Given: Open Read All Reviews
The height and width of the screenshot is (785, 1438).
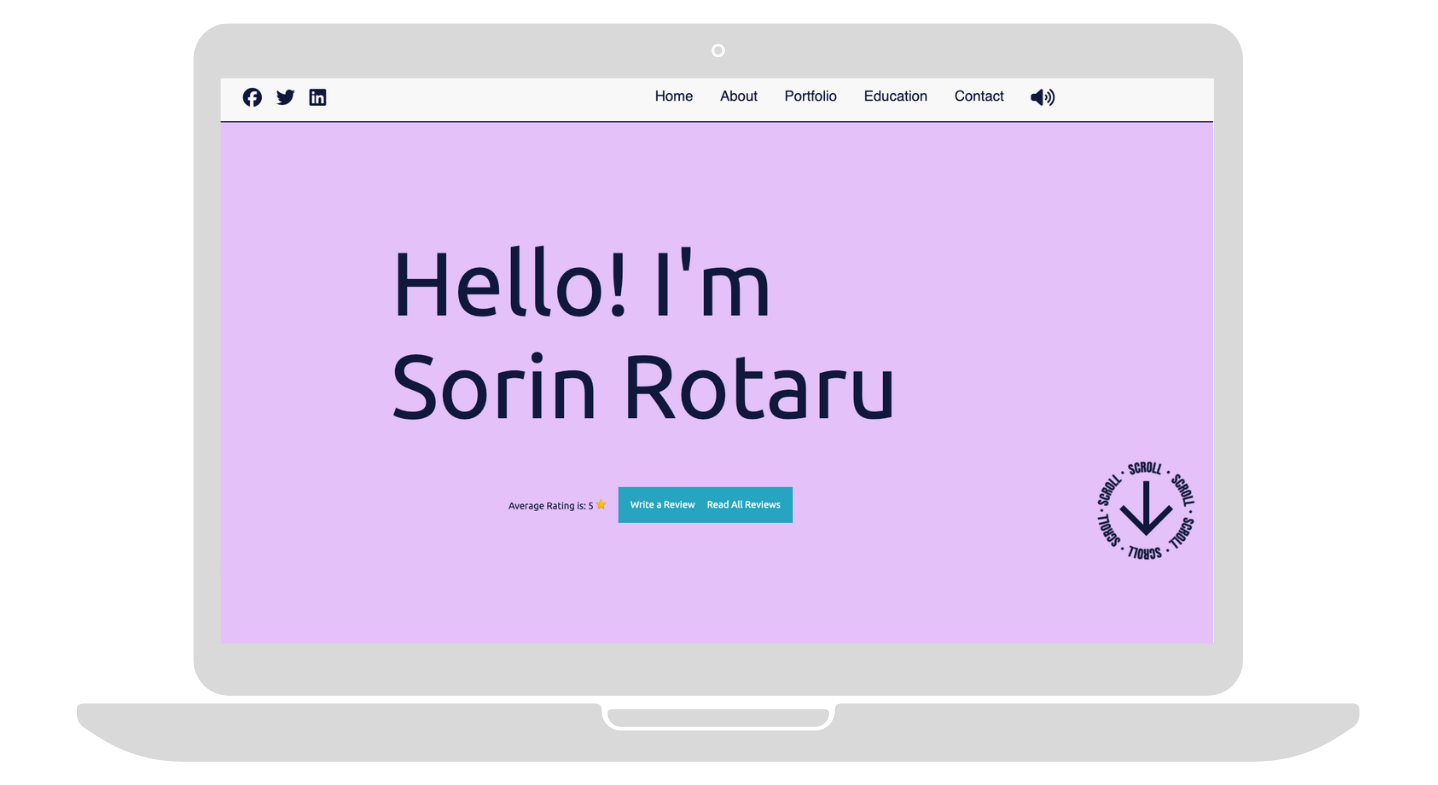Looking at the screenshot, I should coord(743,505).
